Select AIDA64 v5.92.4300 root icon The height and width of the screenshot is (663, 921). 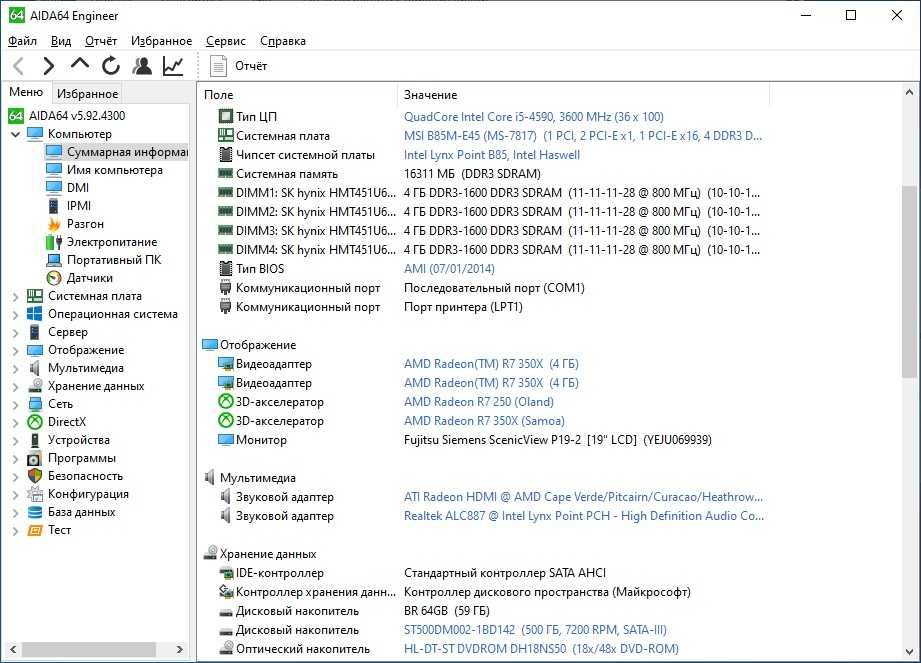point(16,116)
